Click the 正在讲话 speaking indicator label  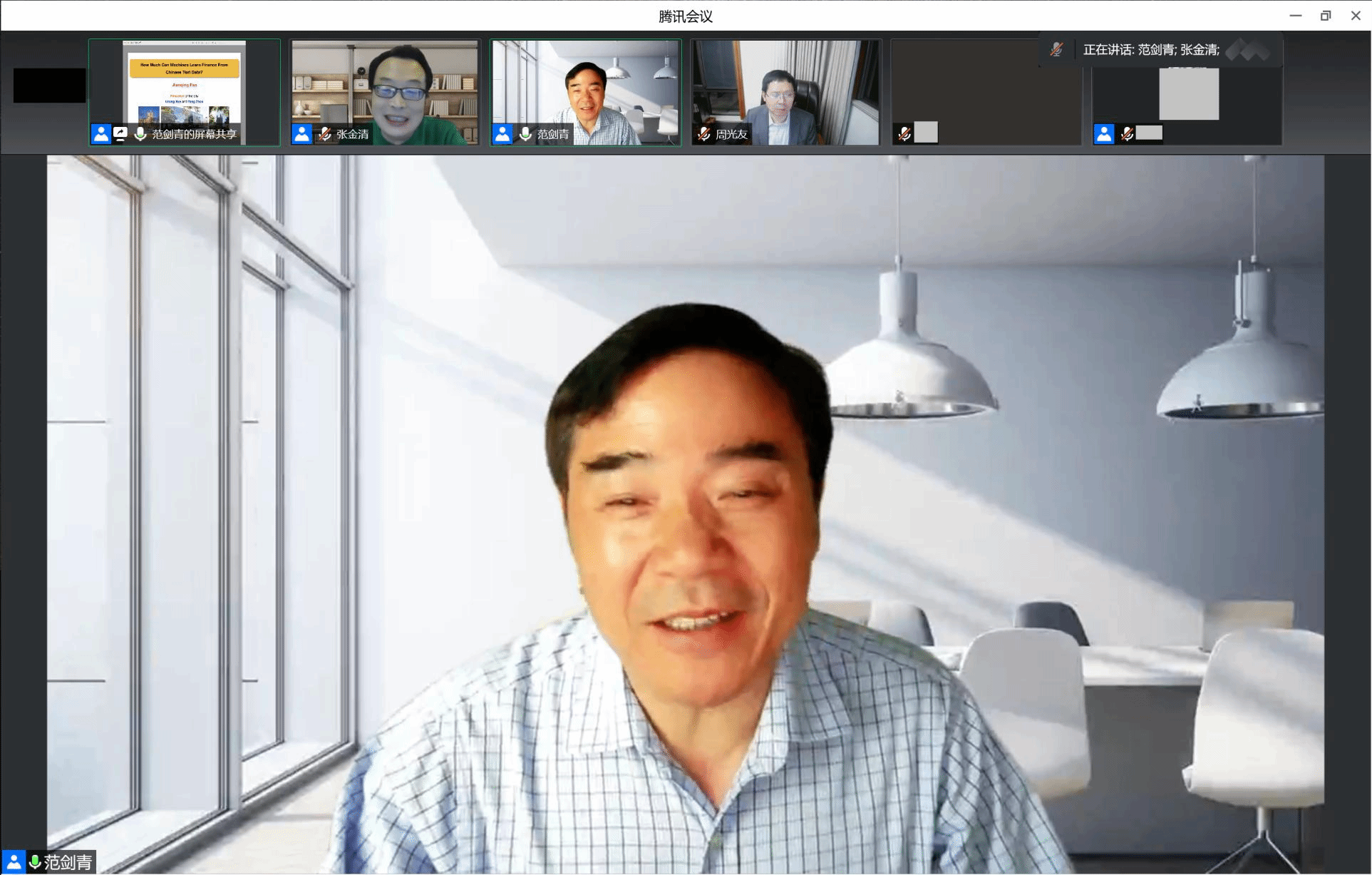1150,50
